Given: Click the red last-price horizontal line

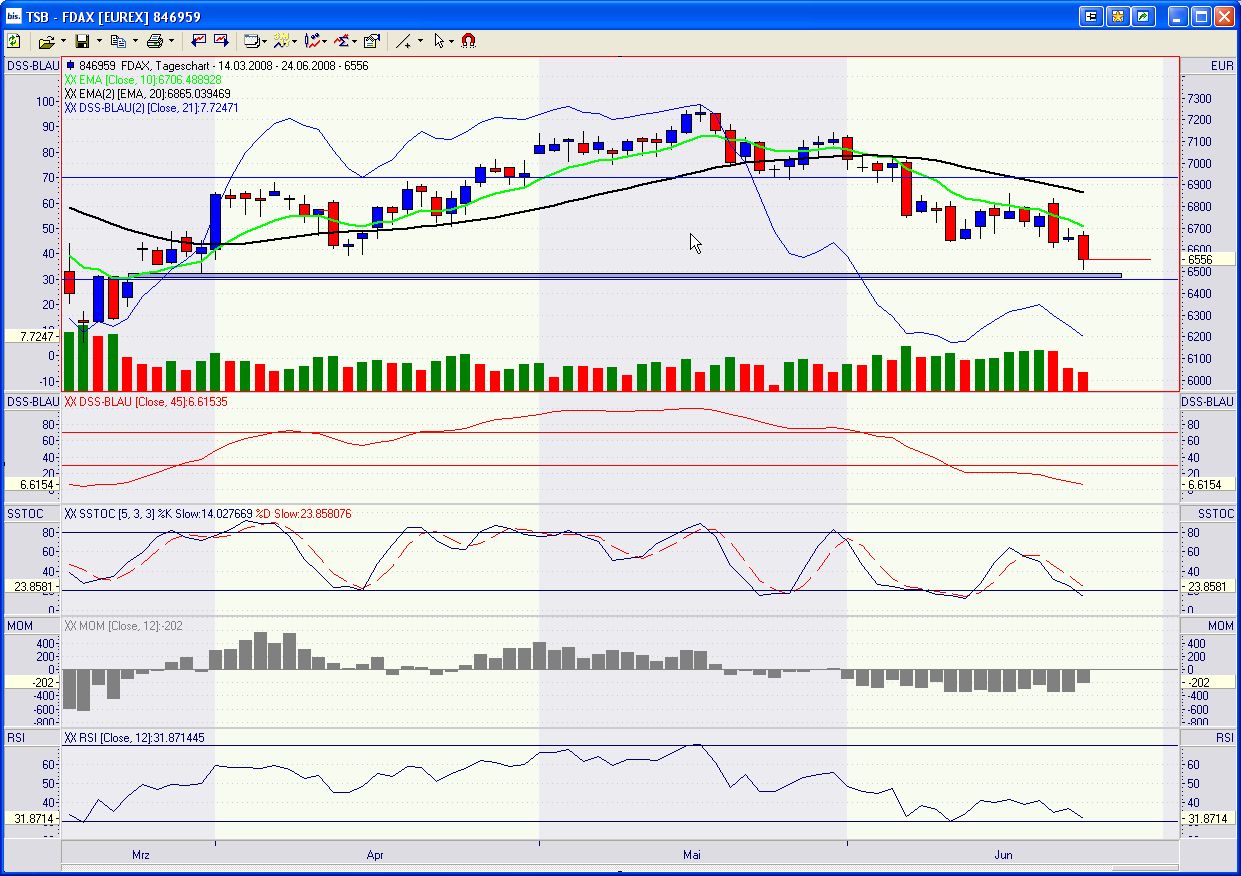Looking at the screenshot, I should tap(1119, 260).
